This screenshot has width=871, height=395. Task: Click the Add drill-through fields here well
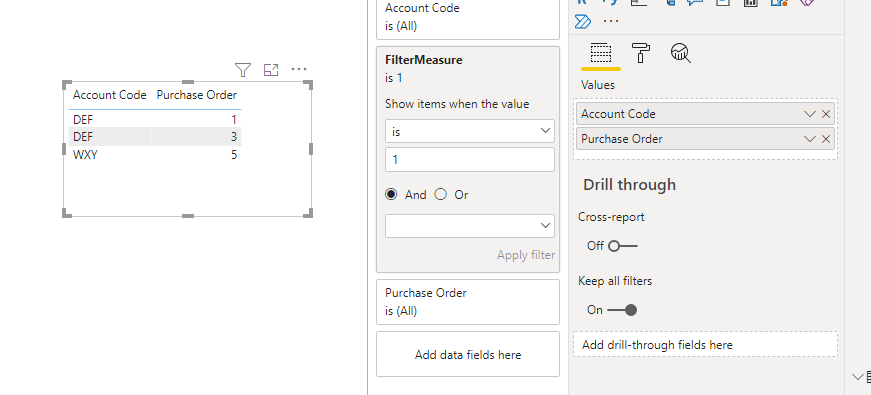705,344
